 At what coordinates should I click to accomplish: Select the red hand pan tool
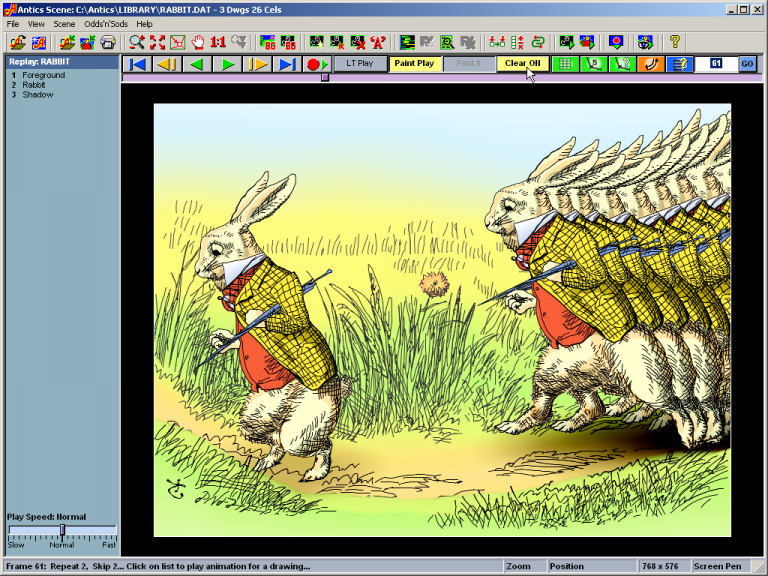coord(198,43)
